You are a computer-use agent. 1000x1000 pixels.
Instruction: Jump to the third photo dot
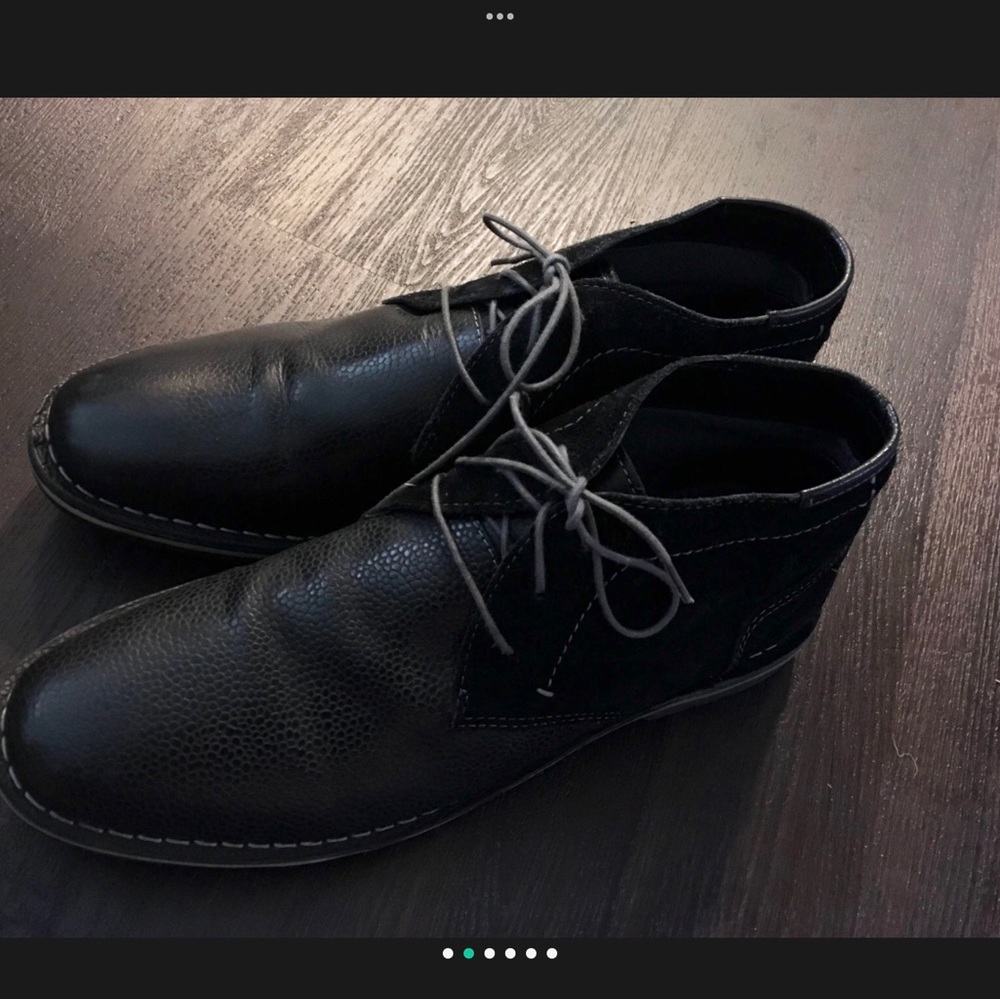[x=490, y=953]
